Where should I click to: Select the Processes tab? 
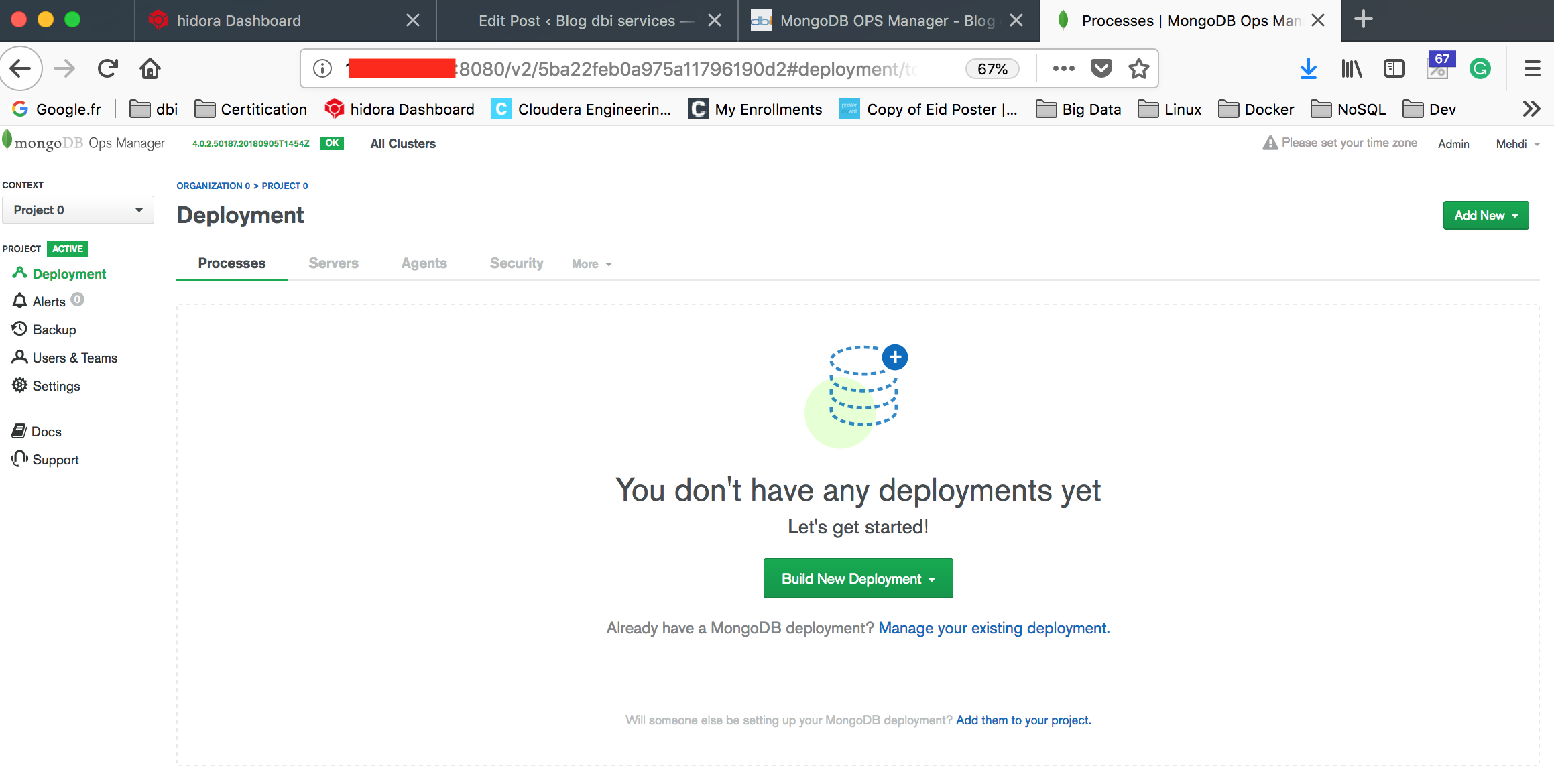coord(232,263)
